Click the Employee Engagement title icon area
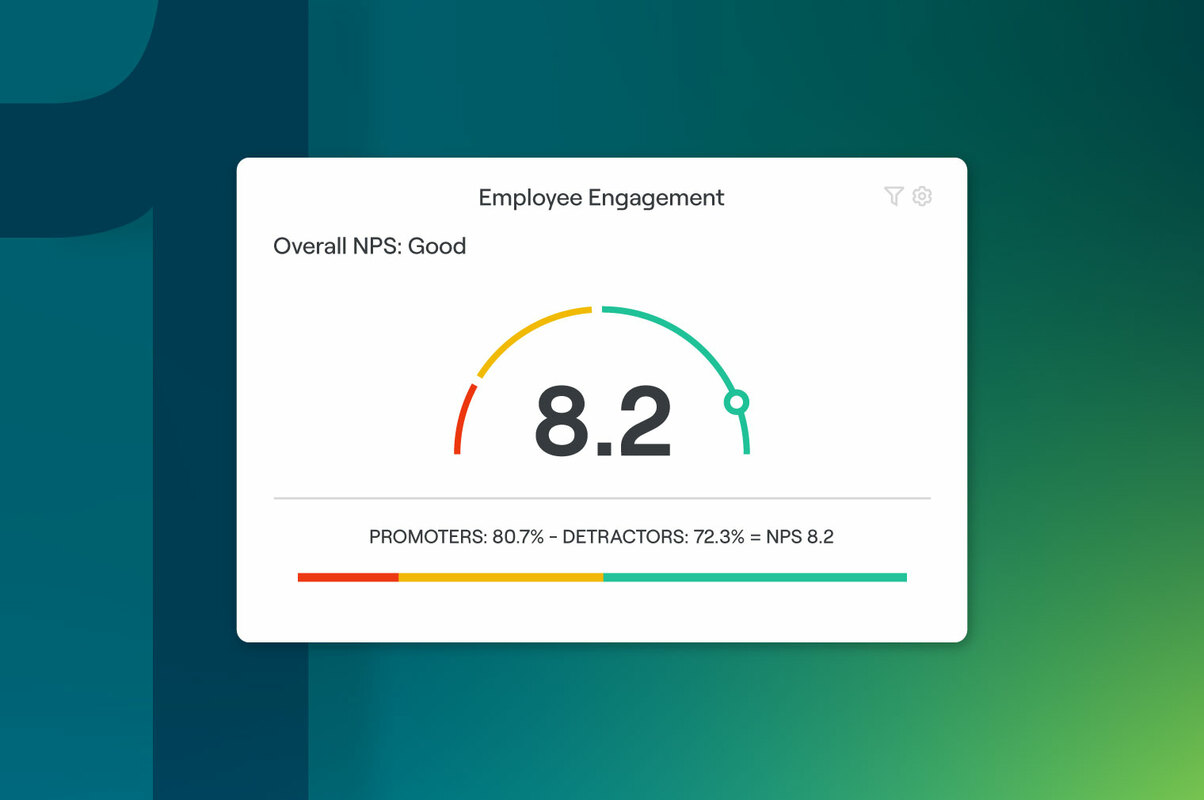 coord(600,197)
